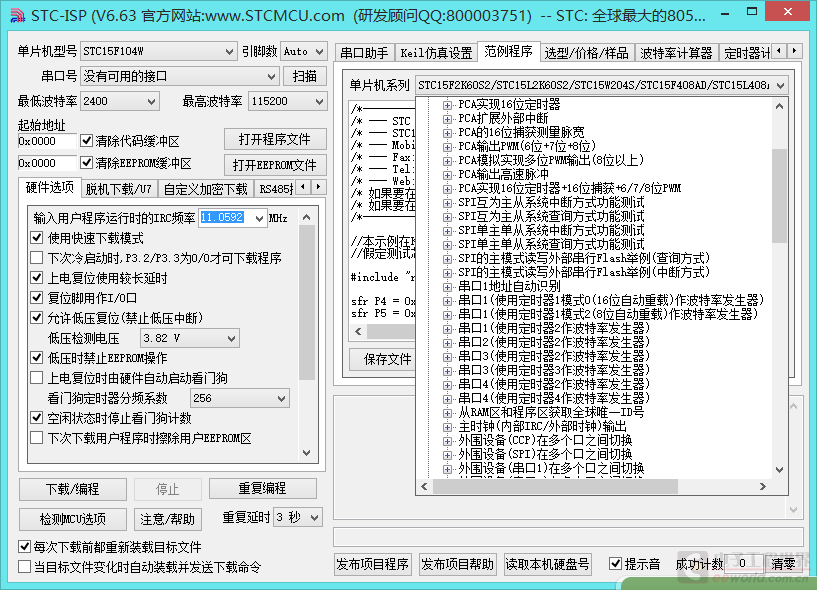Viewport: 817px width, 590px height.
Task: Toggle 清除EEPROM缓冲区 checkbox
Action: click(86, 163)
